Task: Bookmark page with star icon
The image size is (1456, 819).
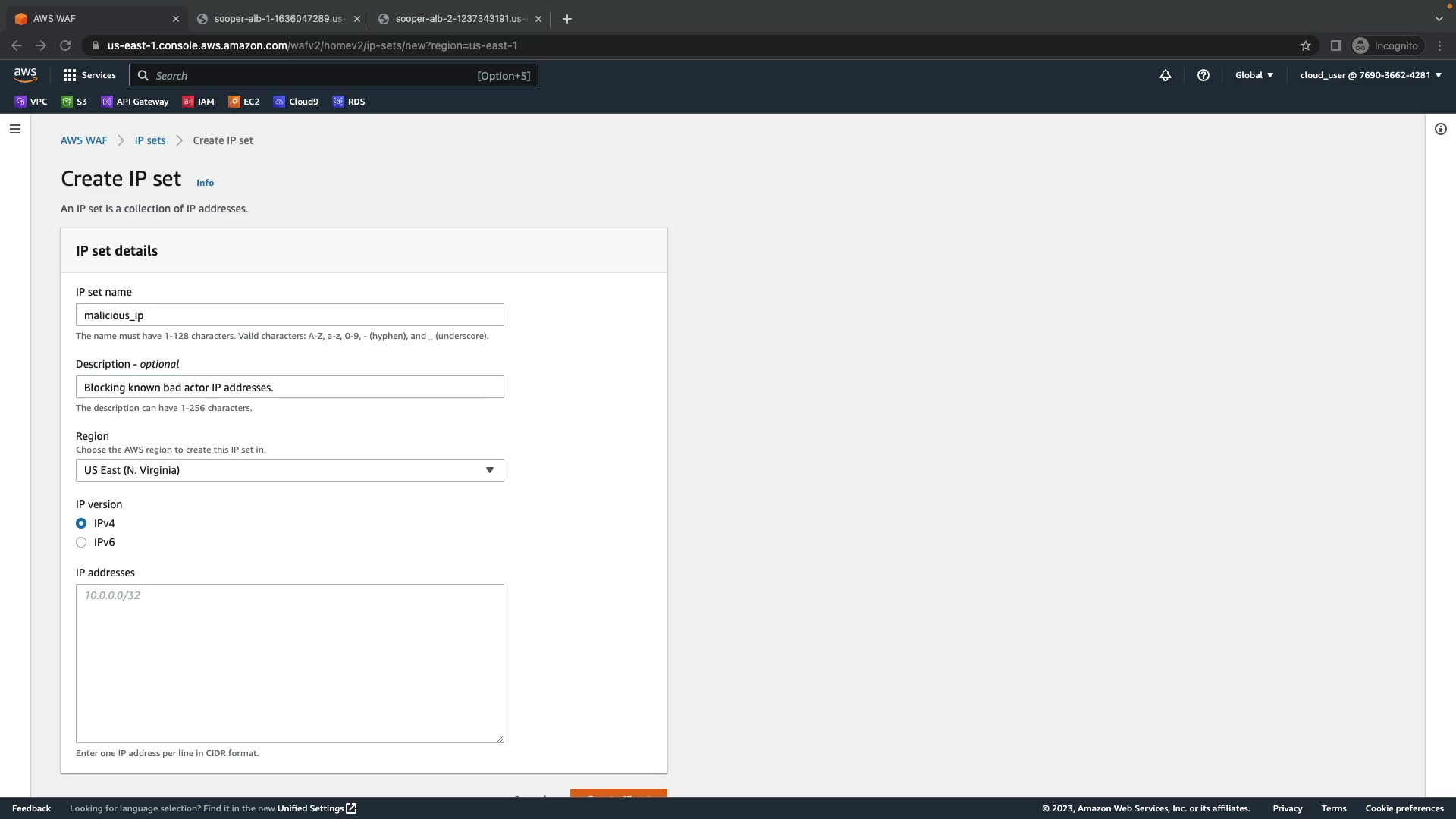Action: (1306, 45)
